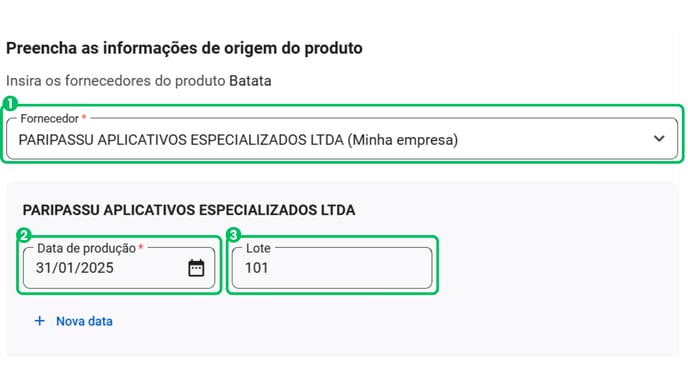Click the PARIPASSU APLICATIVOS ESPECIALIZADOS LTDA heading
The width and height of the screenshot is (688, 387).
click(x=189, y=210)
